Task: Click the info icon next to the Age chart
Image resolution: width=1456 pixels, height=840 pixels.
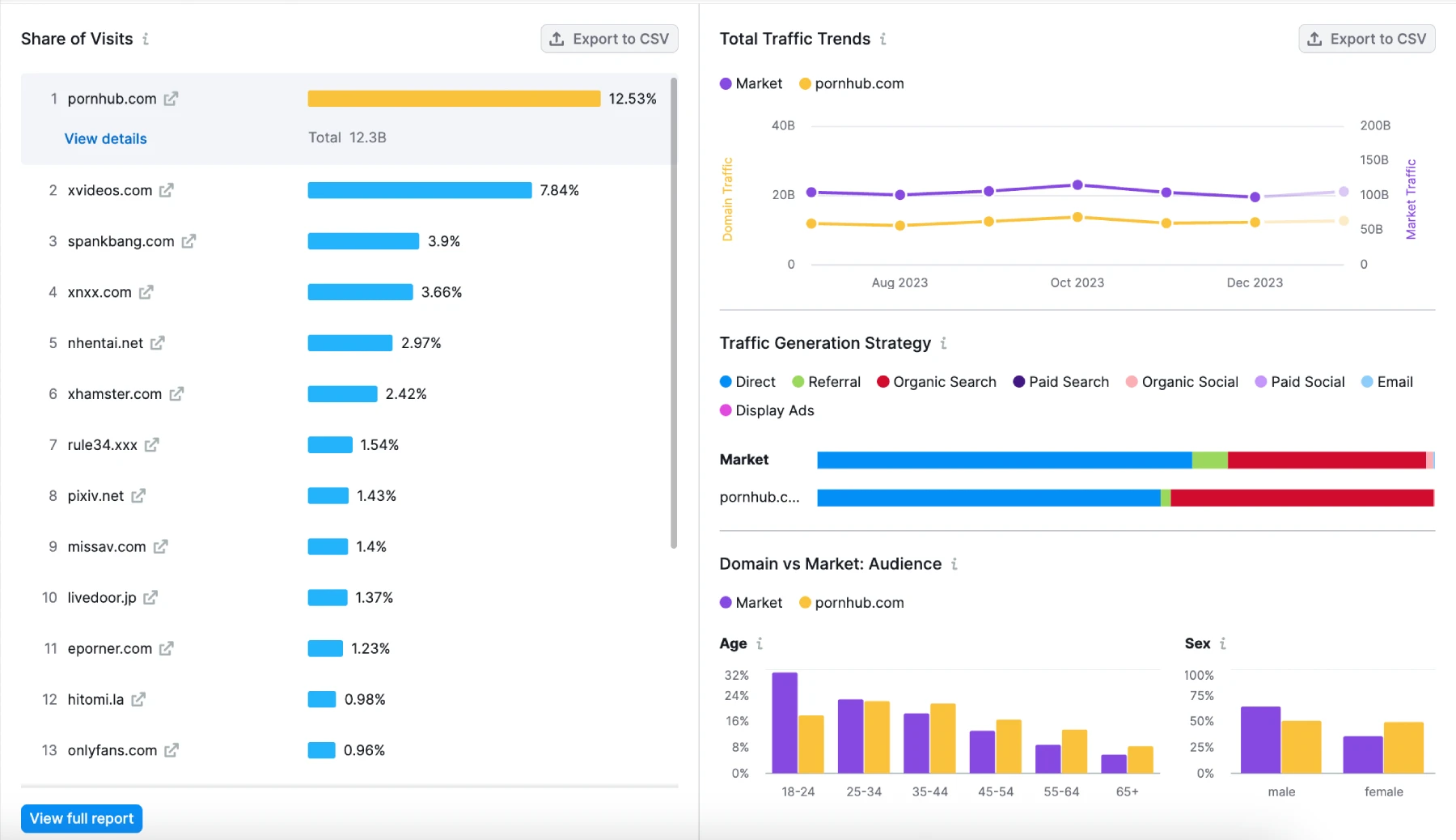Action: pyautogui.click(x=760, y=643)
